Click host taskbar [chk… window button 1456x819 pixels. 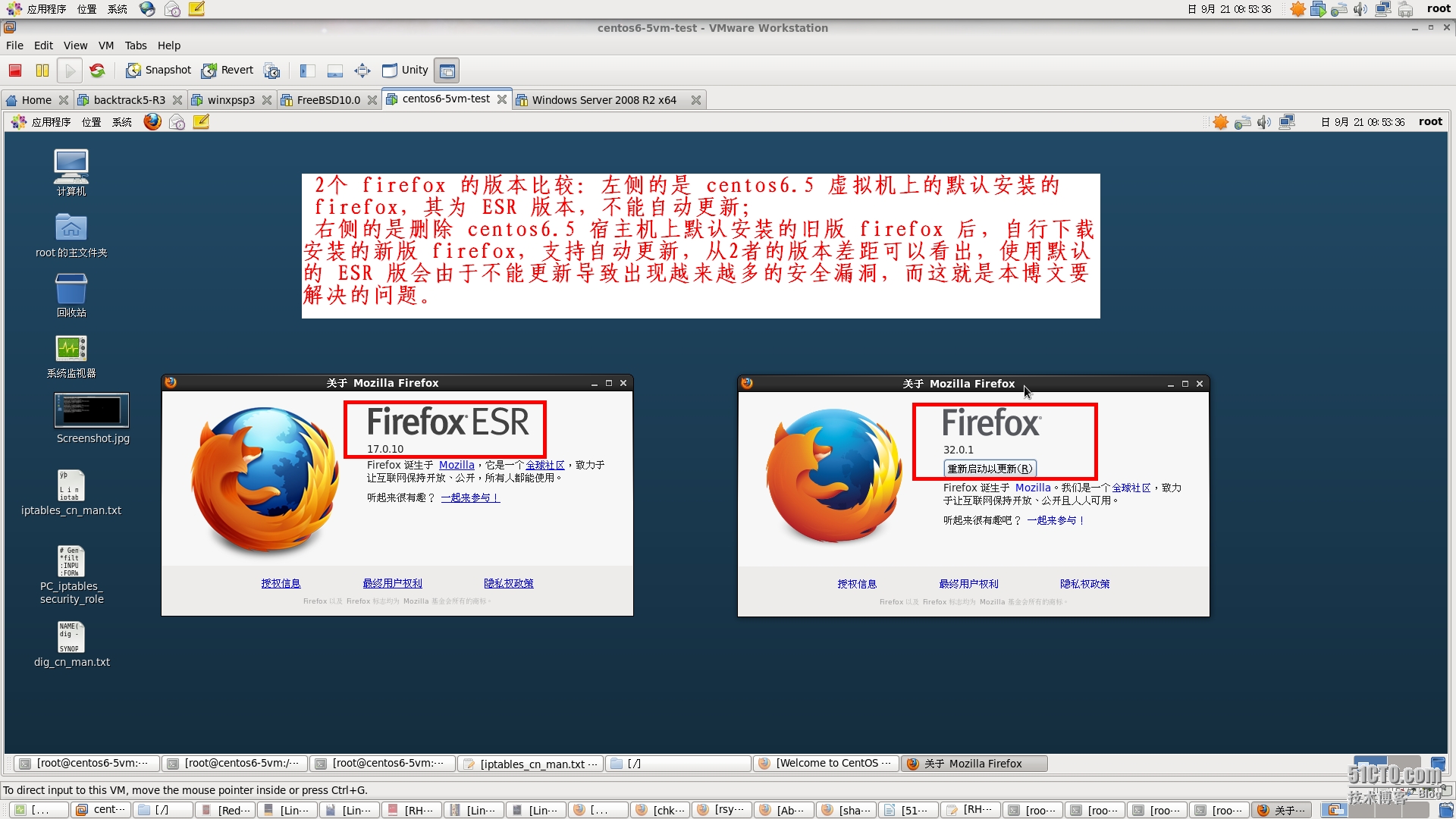click(x=660, y=810)
